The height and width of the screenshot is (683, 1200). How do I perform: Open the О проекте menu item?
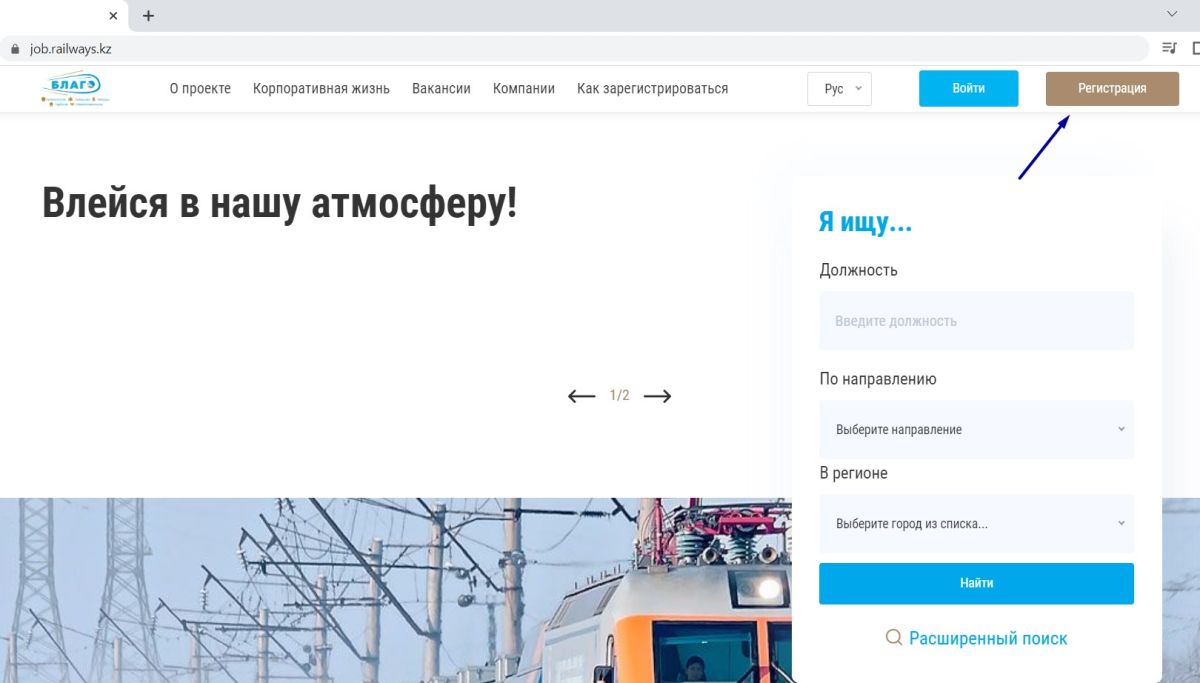coord(200,88)
